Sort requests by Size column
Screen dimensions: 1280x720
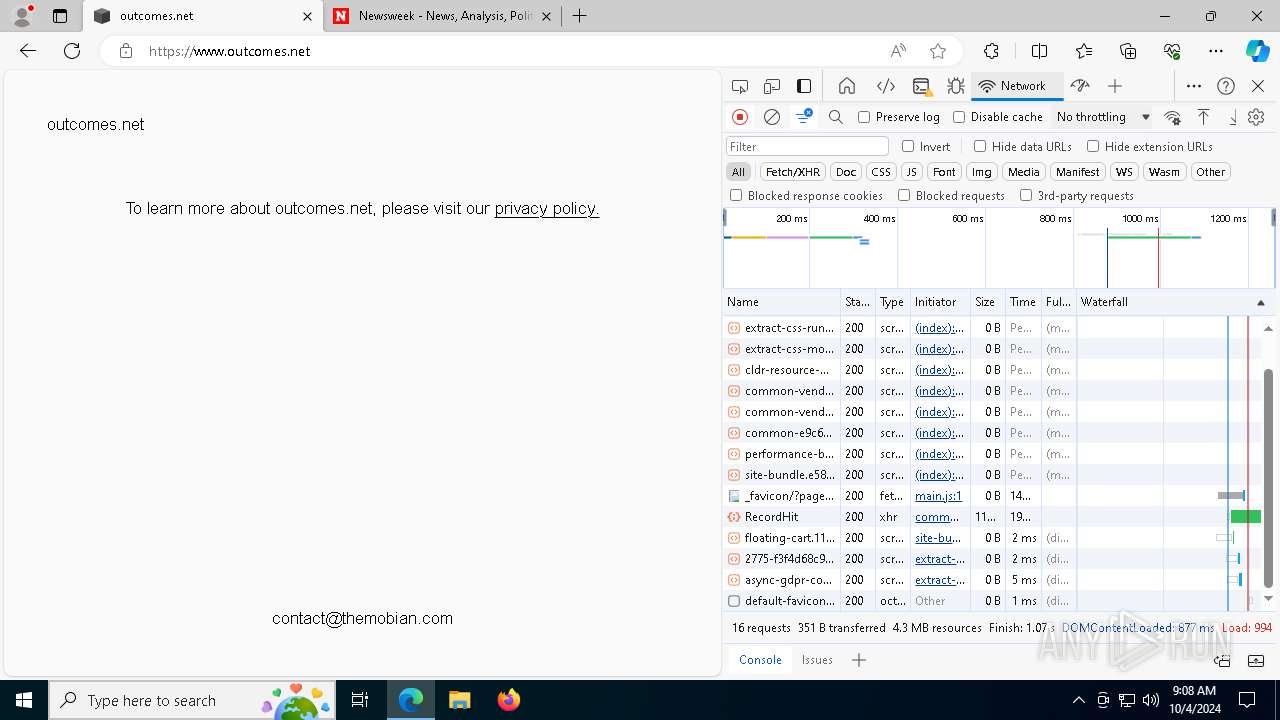point(987,302)
